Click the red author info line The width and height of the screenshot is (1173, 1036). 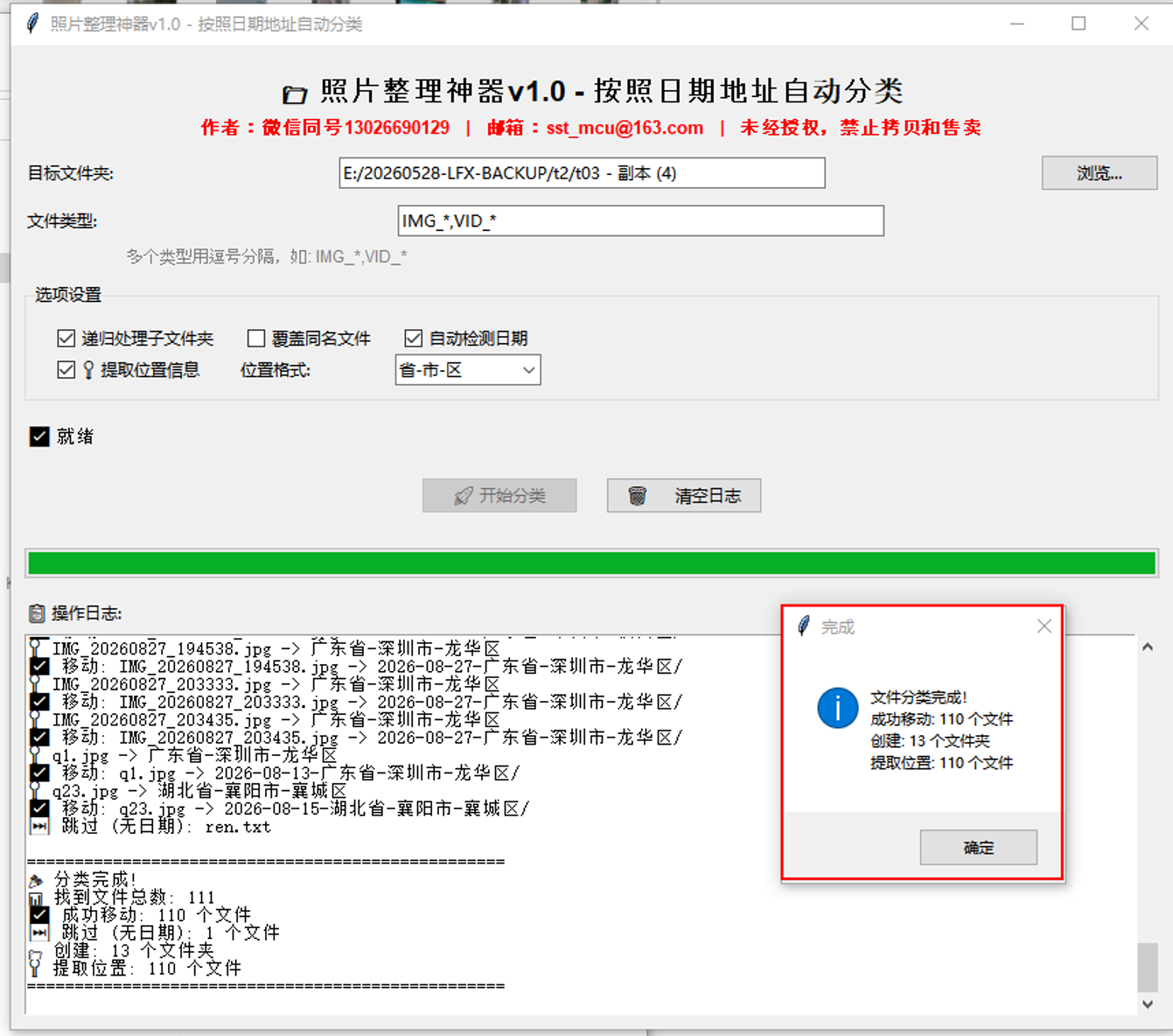pos(591,128)
